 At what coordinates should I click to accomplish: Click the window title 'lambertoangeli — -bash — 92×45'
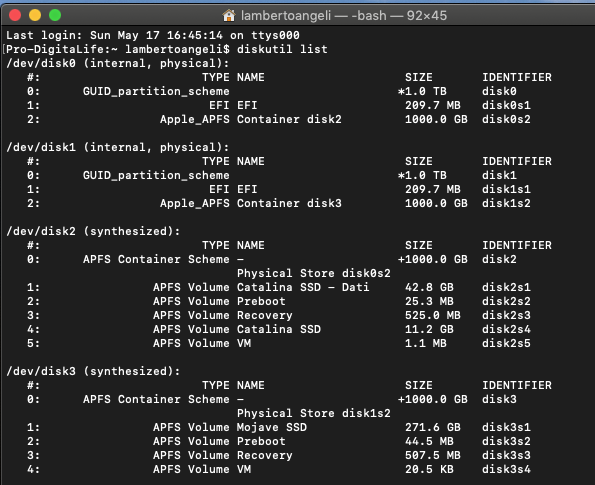click(x=344, y=16)
